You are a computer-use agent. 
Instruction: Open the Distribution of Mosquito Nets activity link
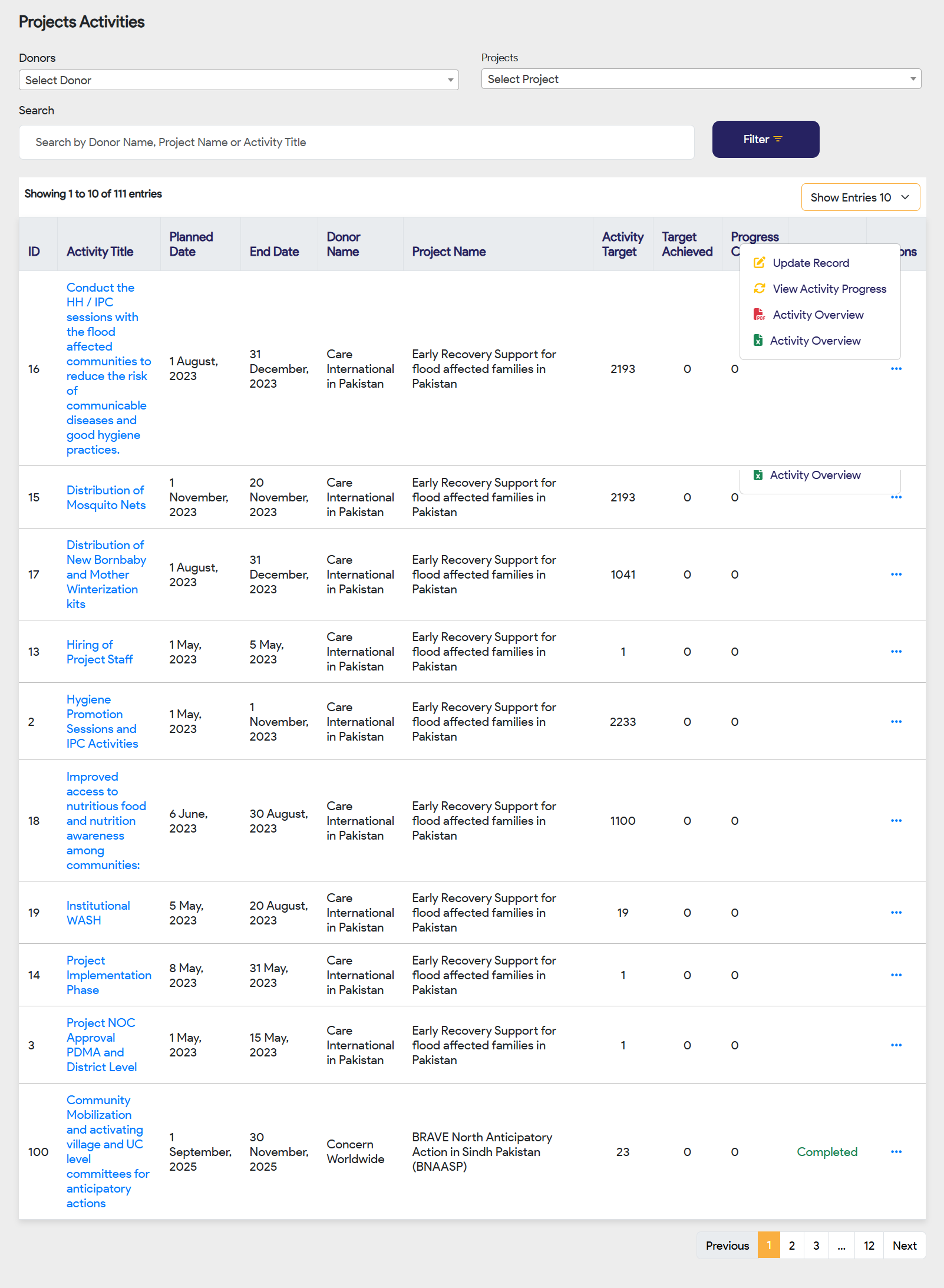(105, 497)
